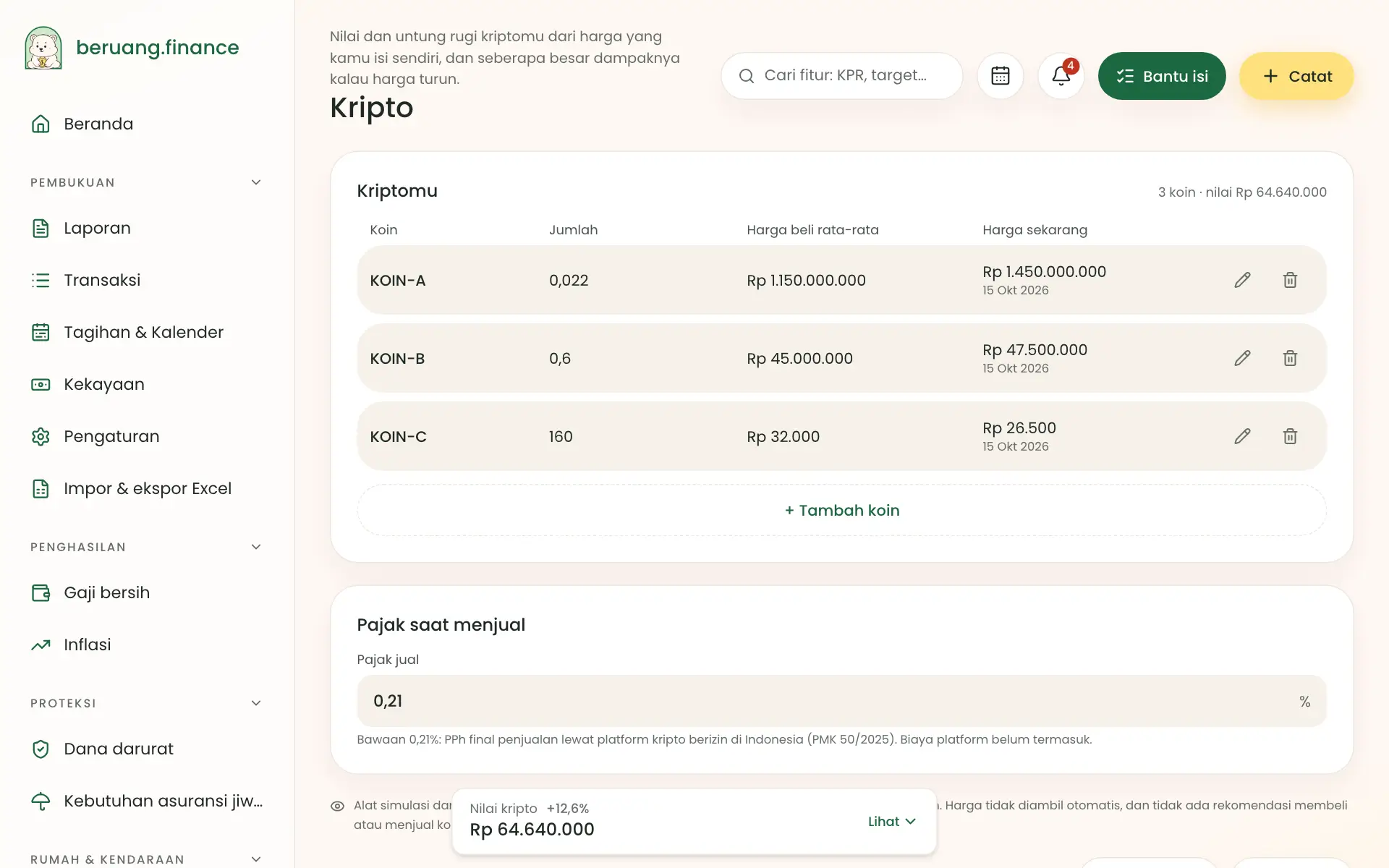
Task: Edit KOIN-A with pencil icon
Action: [x=1242, y=280]
